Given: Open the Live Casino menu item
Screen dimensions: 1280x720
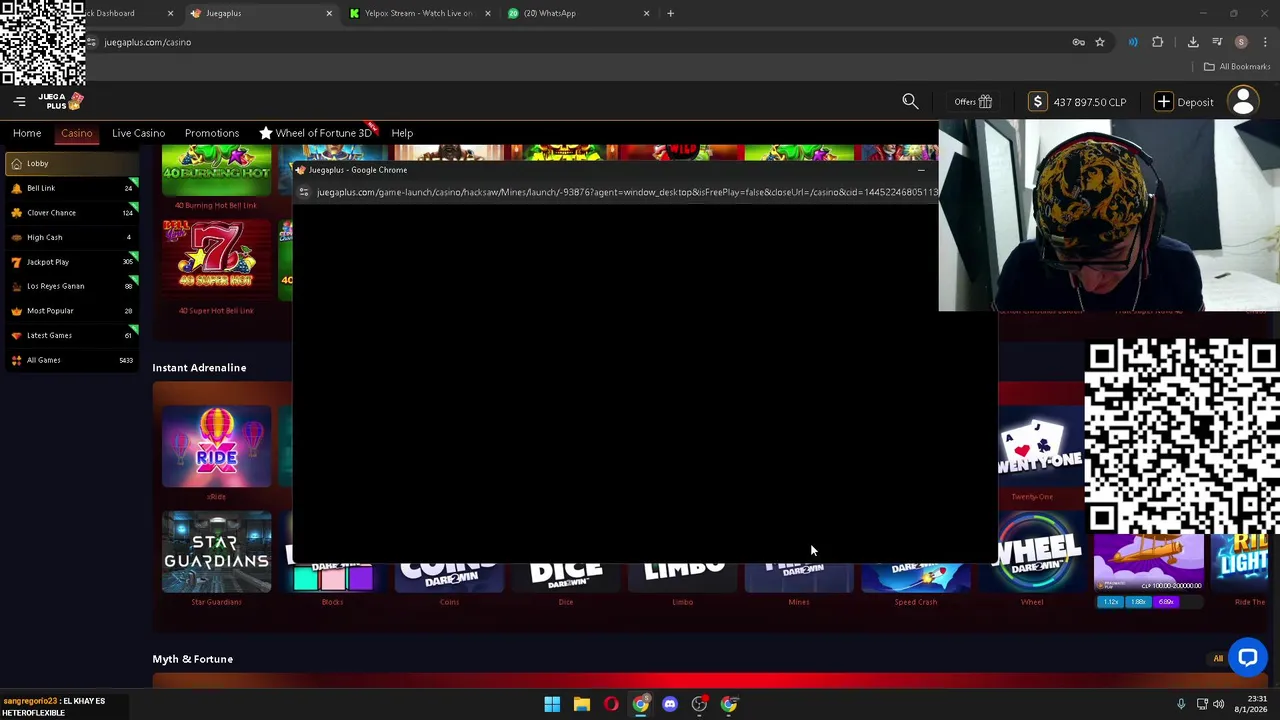Looking at the screenshot, I should coord(138,133).
